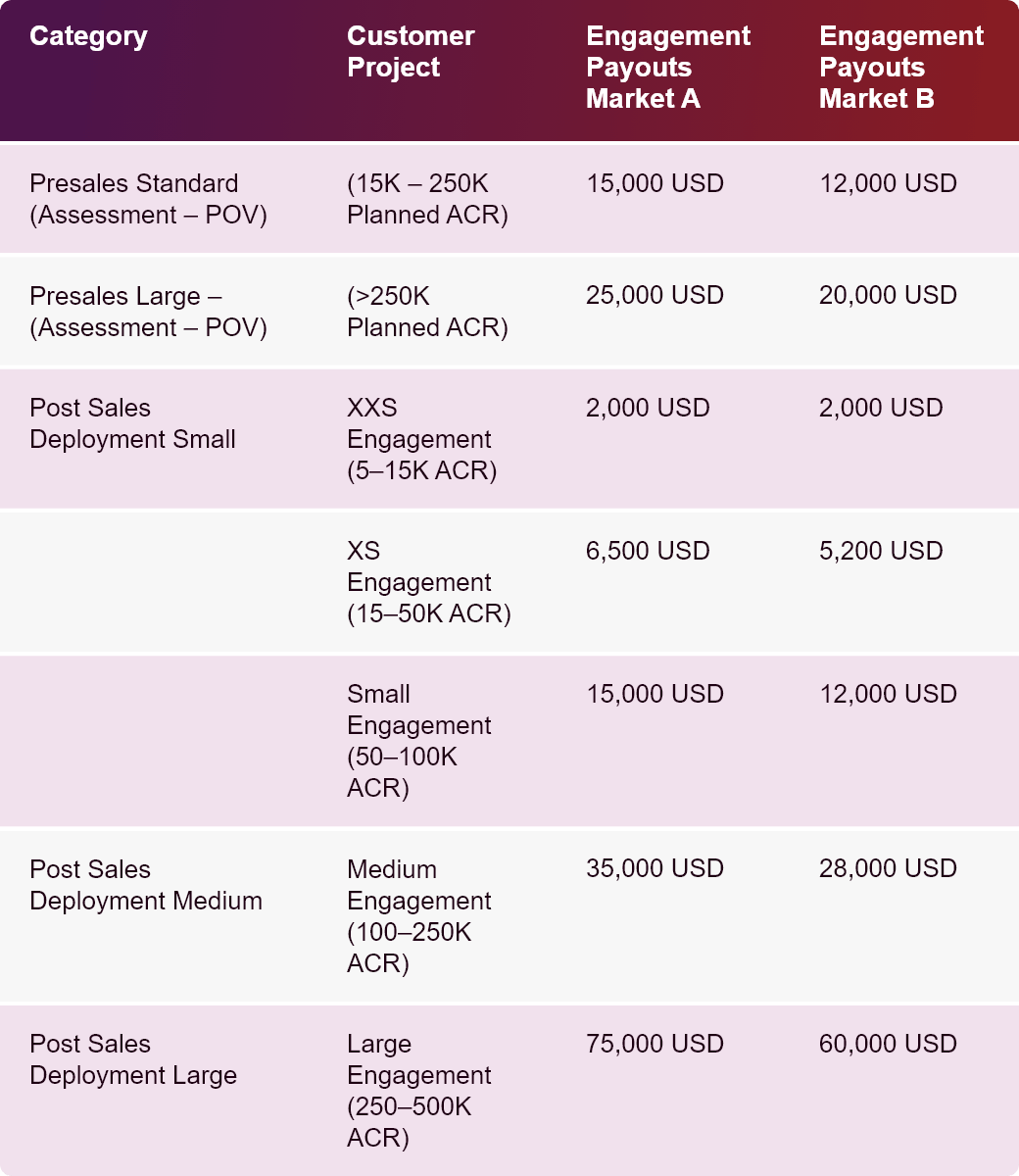Select the 6,500 USD payout value
Screen dimensions: 1019x1176
coord(648,551)
